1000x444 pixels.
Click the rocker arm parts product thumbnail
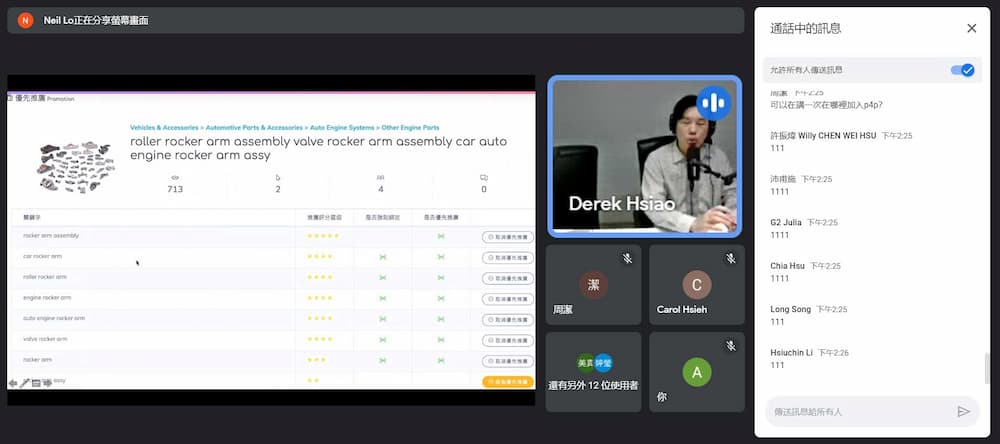click(x=70, y=163)
